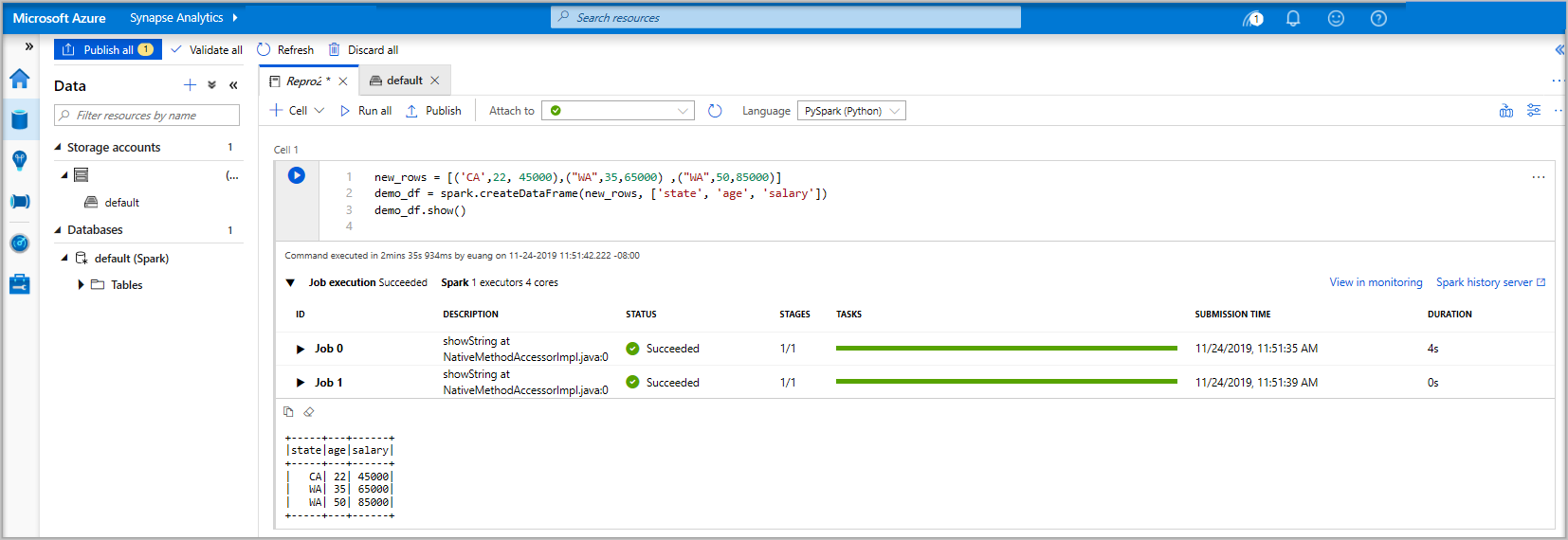This screenshot has height=540, width=1568.
Task: Expand the Tables folder in tree
Action: coord(82,284)
